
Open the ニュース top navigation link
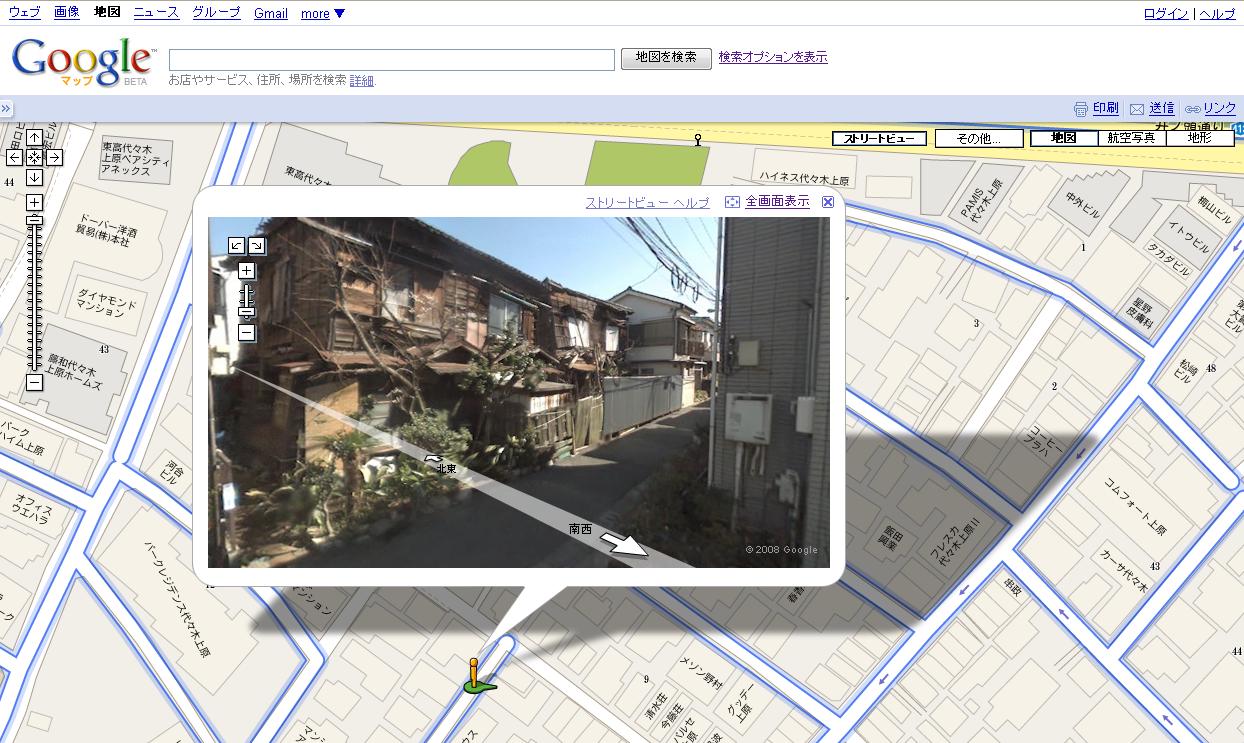coord(156,13)
